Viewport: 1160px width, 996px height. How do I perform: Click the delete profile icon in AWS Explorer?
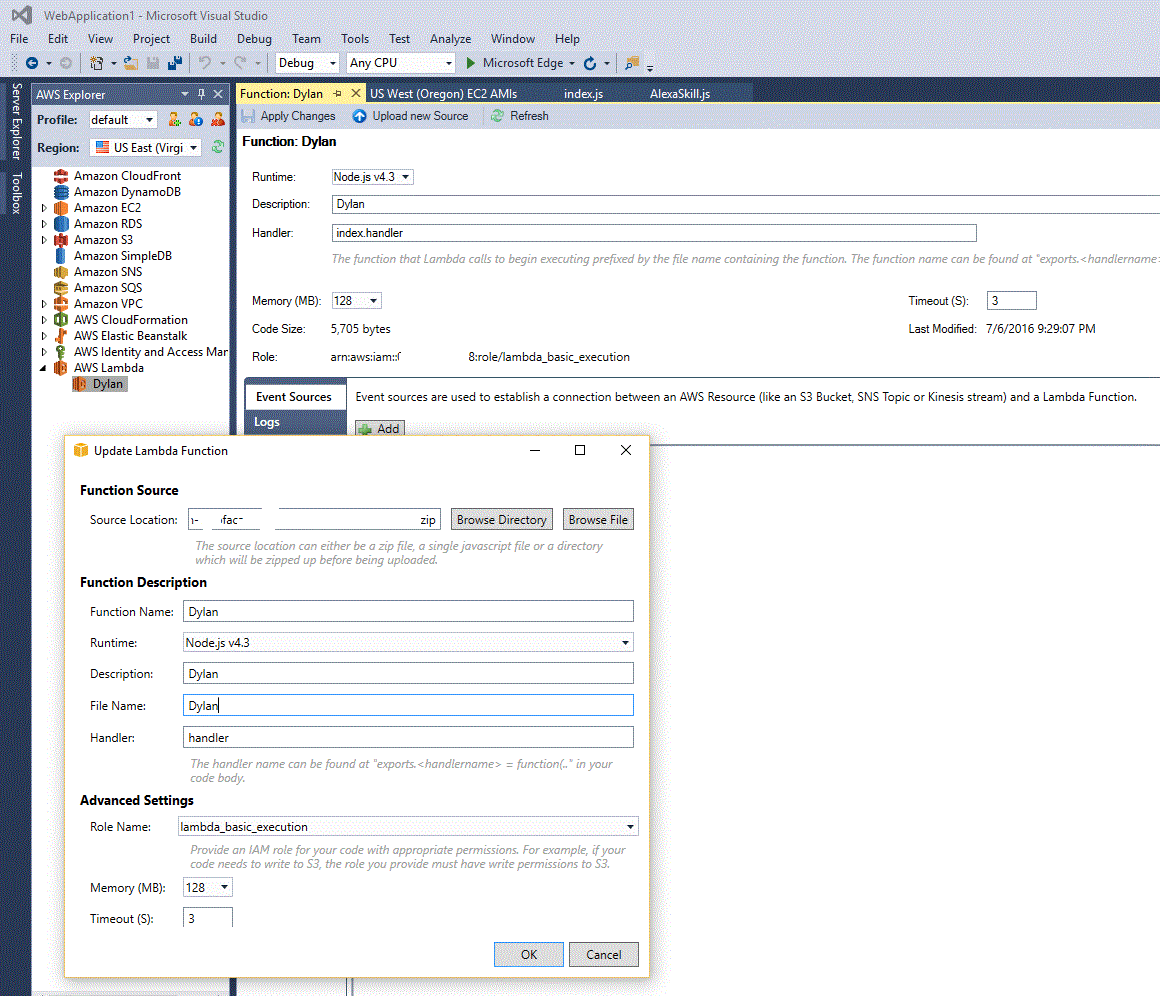click(x=218, y=120)
